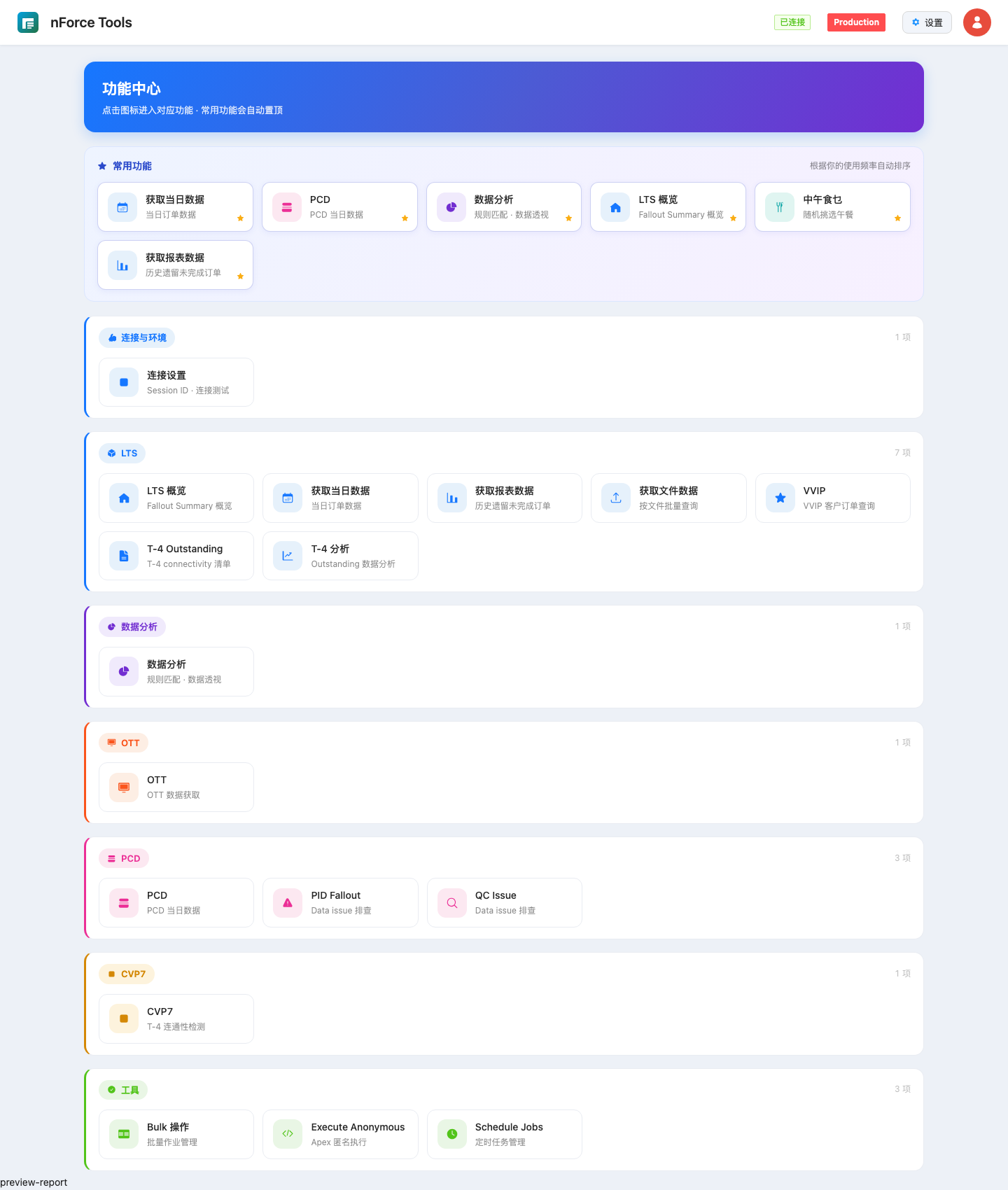Select the 连接与环境 section tag
The width and height of the screenshot is (1008, 1190).
point(136,337)
